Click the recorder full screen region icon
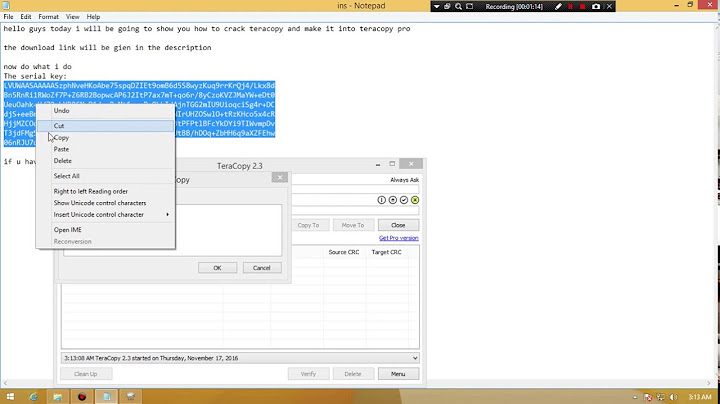Screen dimensions: 720x404 coord(470,6)
